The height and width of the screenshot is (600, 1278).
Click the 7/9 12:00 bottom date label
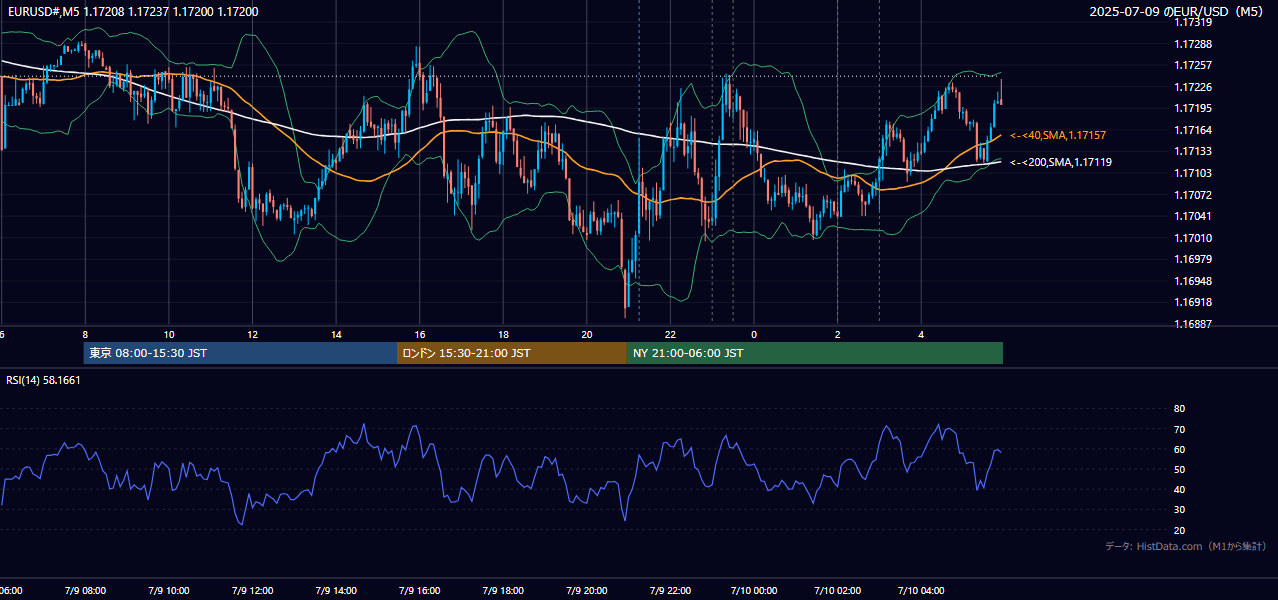click(x=253, y=590)
